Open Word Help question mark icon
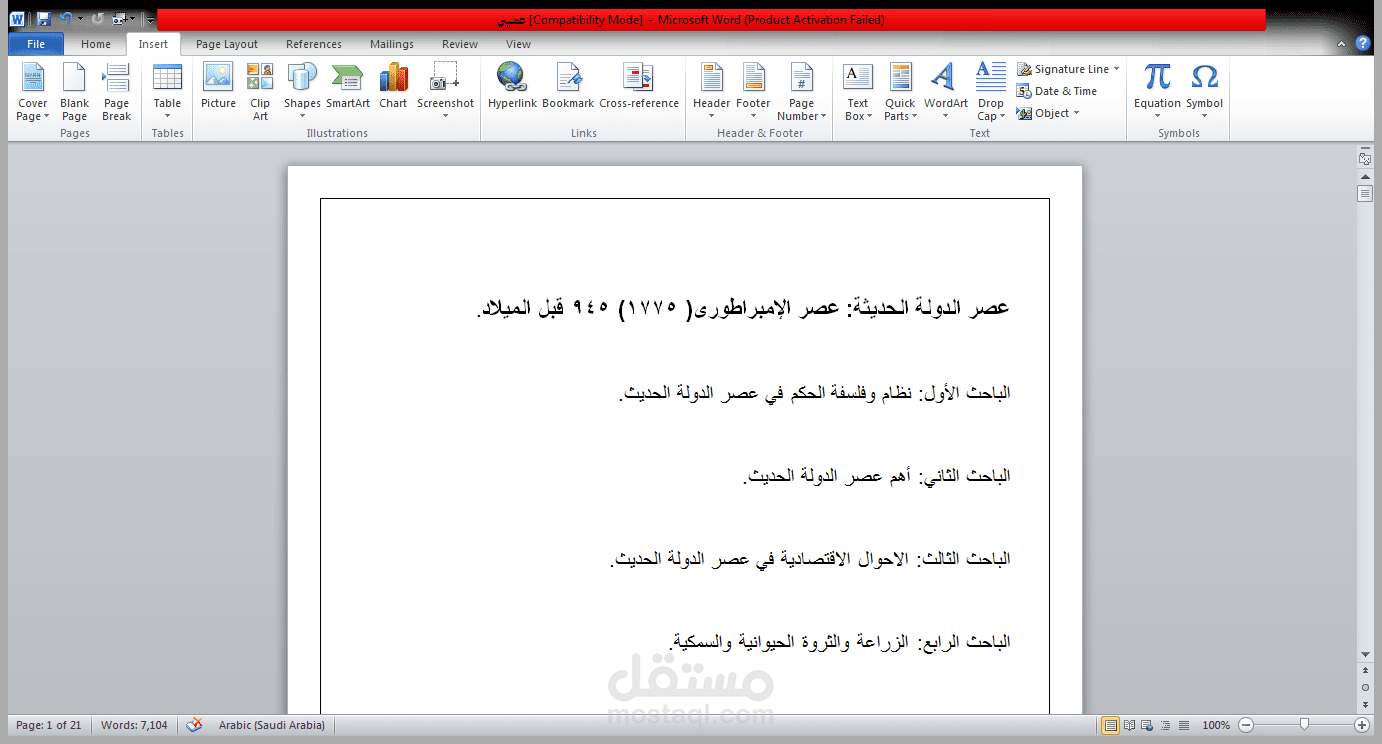This screenshot has height=744, width=1382. click(1362, 44)
